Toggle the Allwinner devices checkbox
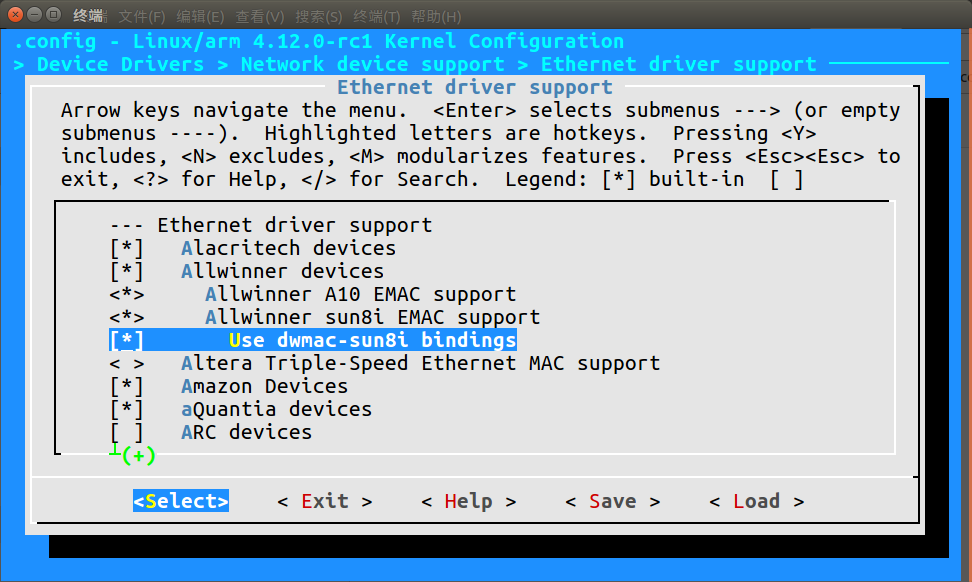 point(126,271)
